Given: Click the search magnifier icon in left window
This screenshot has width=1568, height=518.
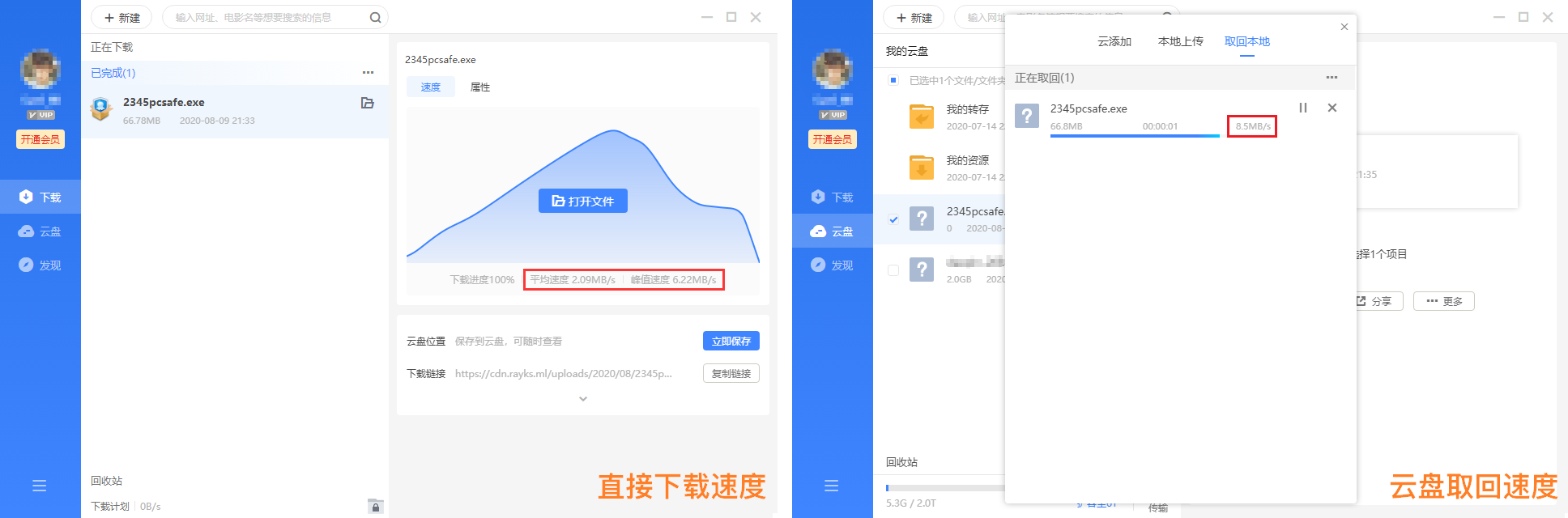Looking at the screenshot, I should pyautogui.click(x=375, y=18).
